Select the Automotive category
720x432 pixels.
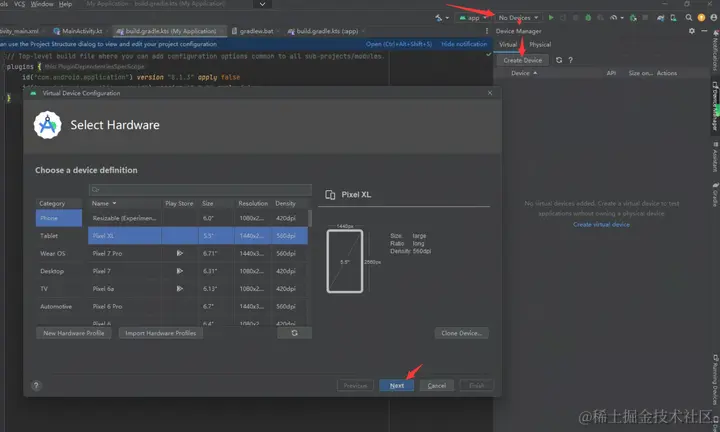pyautogui.click(x=59, y=306)
